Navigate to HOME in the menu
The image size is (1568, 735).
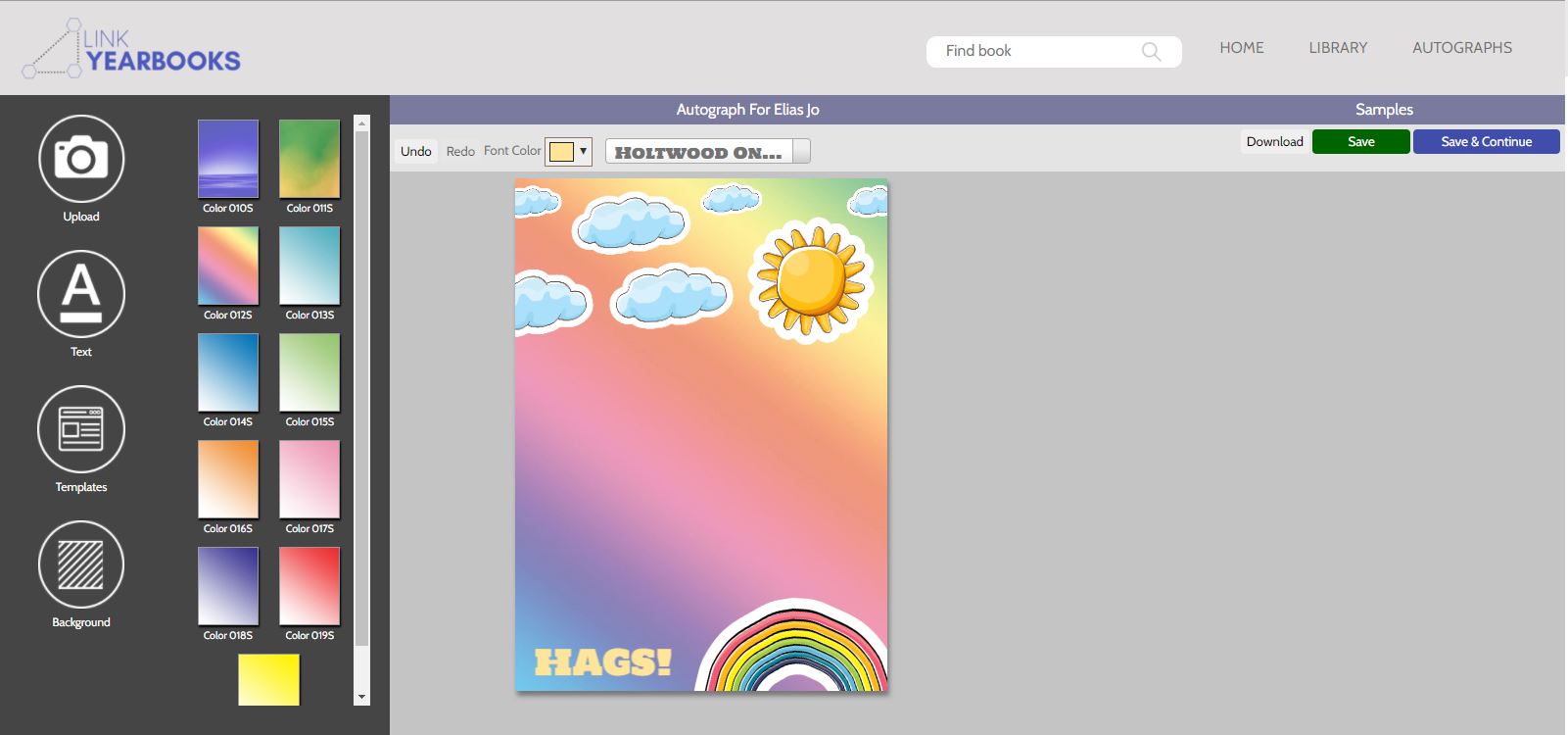click(x=1241, y=48)
